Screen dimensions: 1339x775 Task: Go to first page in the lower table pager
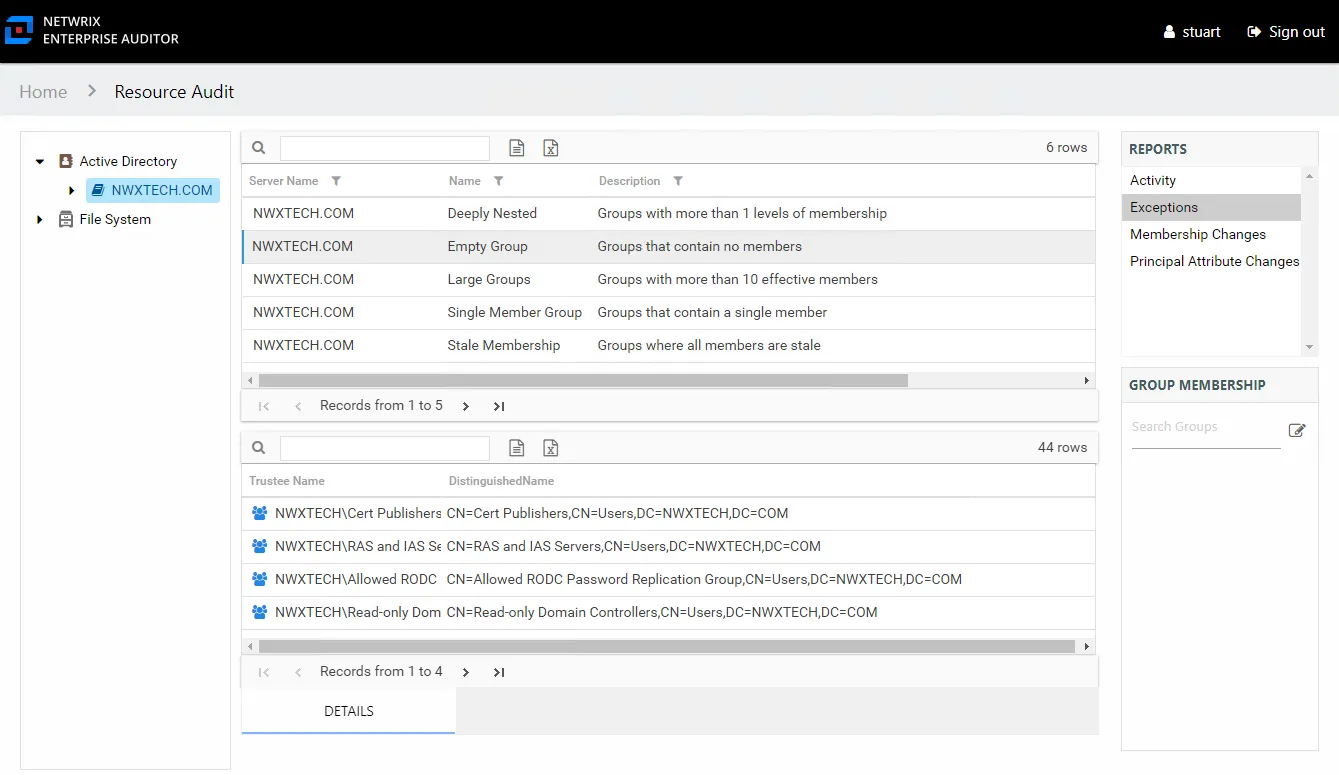pos(264,672)
